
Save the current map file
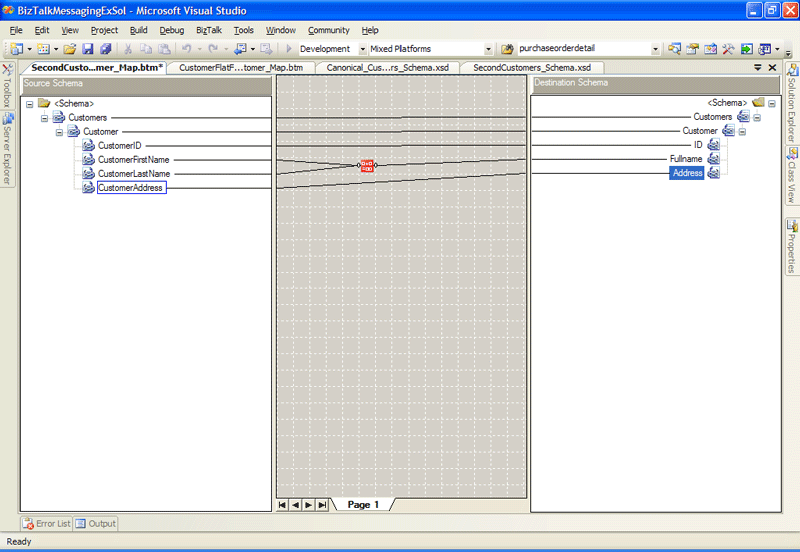(88, 49)
